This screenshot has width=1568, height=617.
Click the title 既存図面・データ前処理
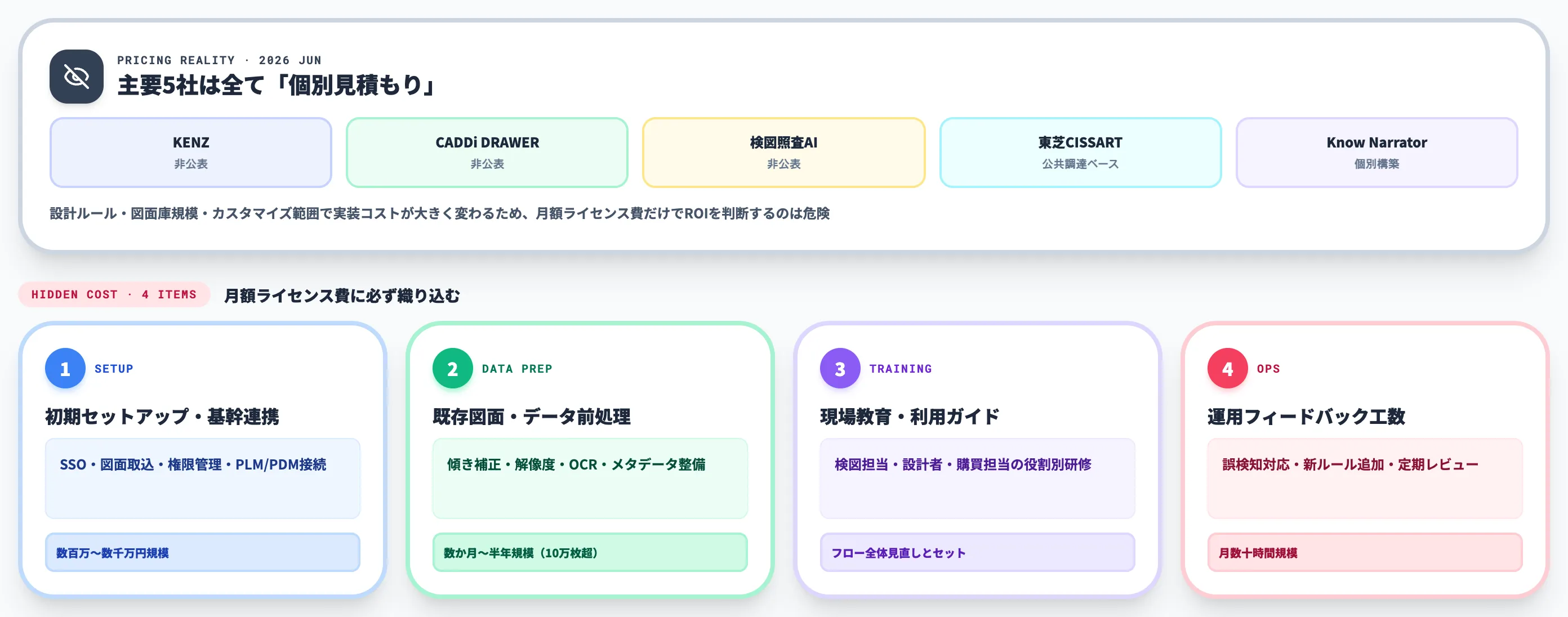click(x=531, y=417)
